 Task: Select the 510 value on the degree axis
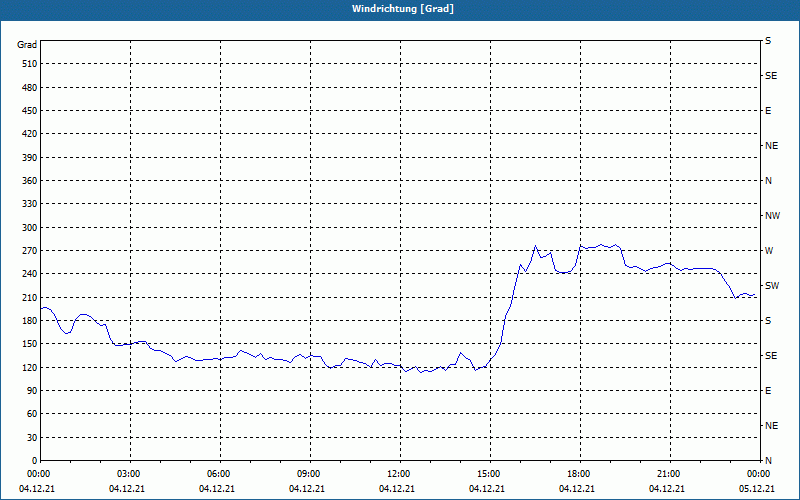tap(30, 64)
